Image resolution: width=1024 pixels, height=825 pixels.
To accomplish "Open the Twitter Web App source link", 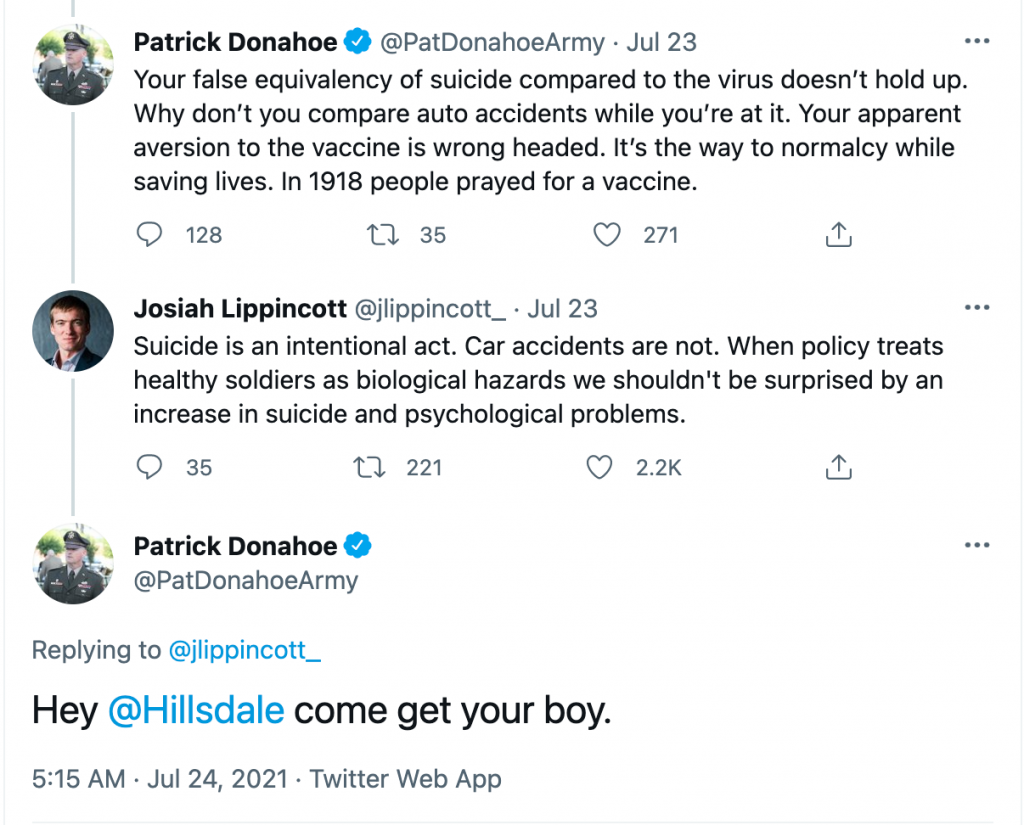I will 405,780.
